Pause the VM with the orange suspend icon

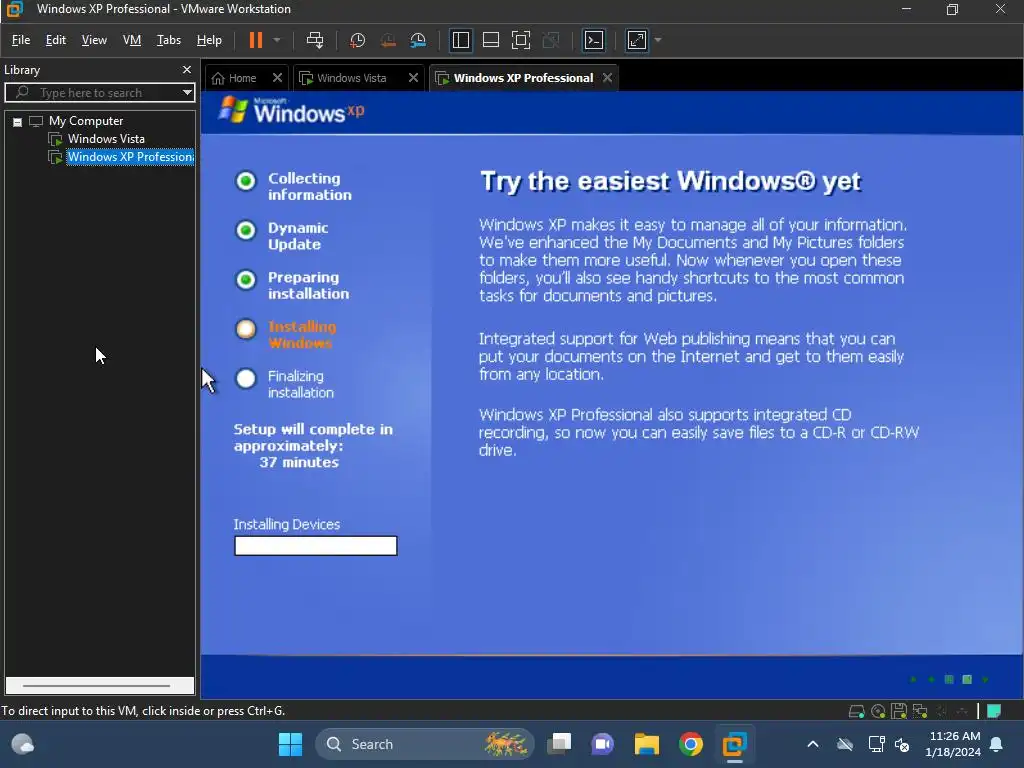click(255, 40)
